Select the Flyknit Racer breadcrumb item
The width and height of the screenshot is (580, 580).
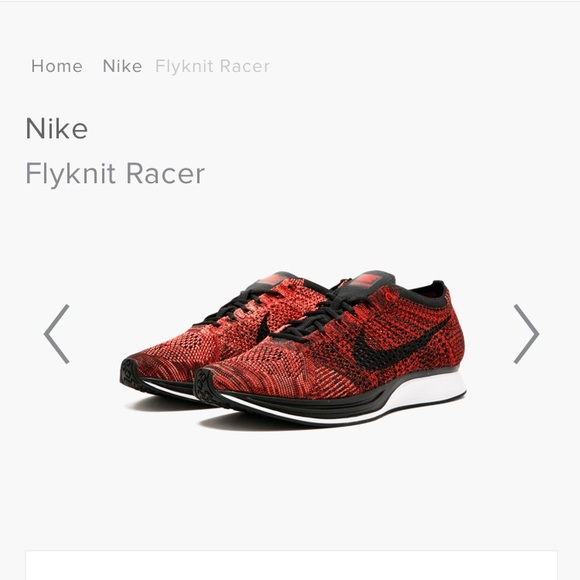pos(213,67)
